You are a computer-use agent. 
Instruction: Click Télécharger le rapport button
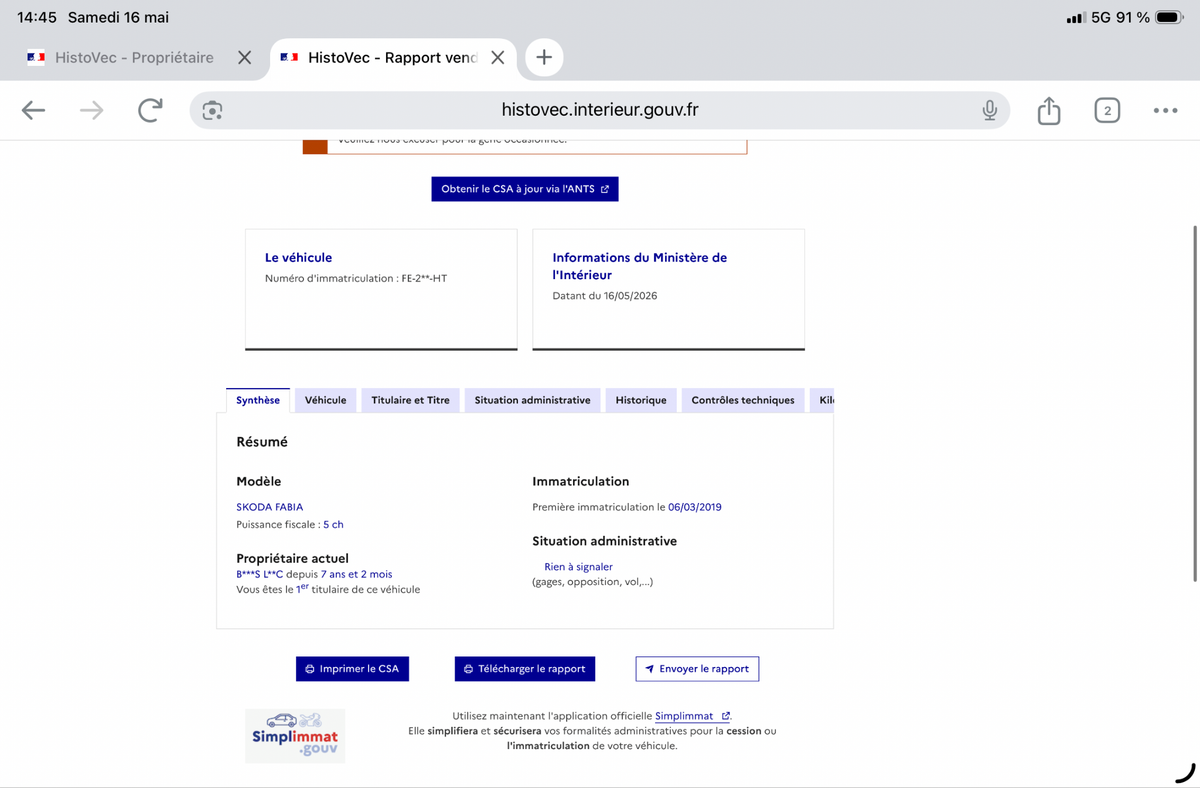click(x=525, y=669)
